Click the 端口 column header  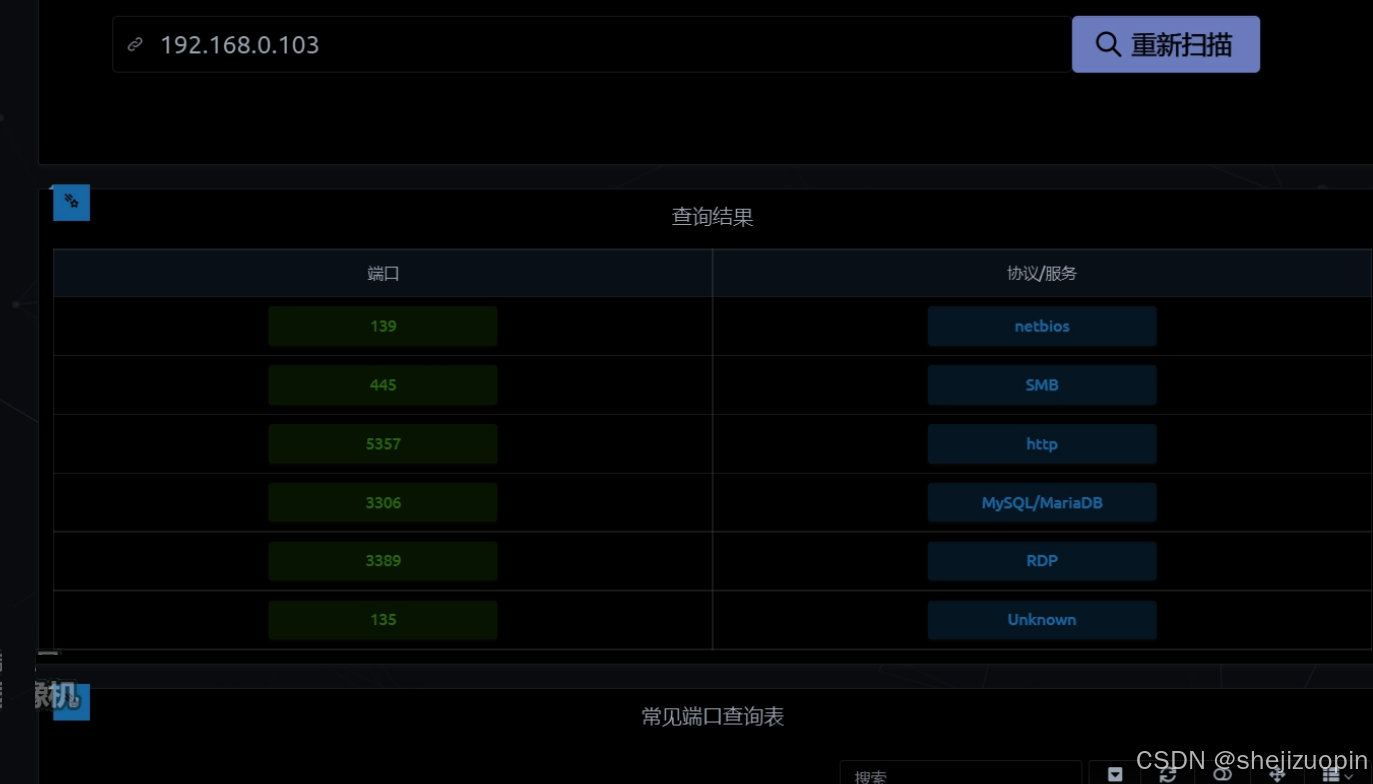tap(383, 273)
